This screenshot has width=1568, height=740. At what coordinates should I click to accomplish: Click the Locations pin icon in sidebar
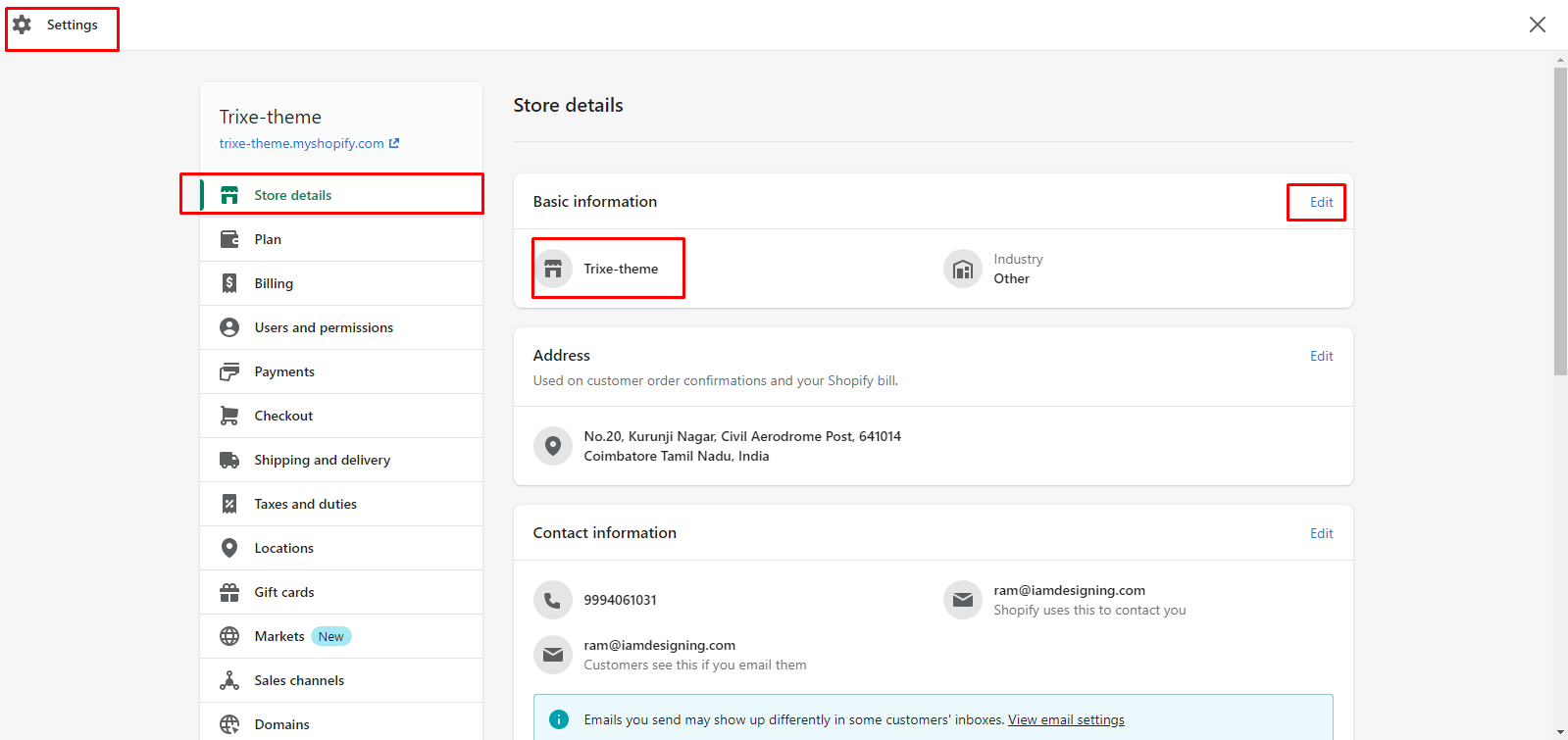(229, 548)
